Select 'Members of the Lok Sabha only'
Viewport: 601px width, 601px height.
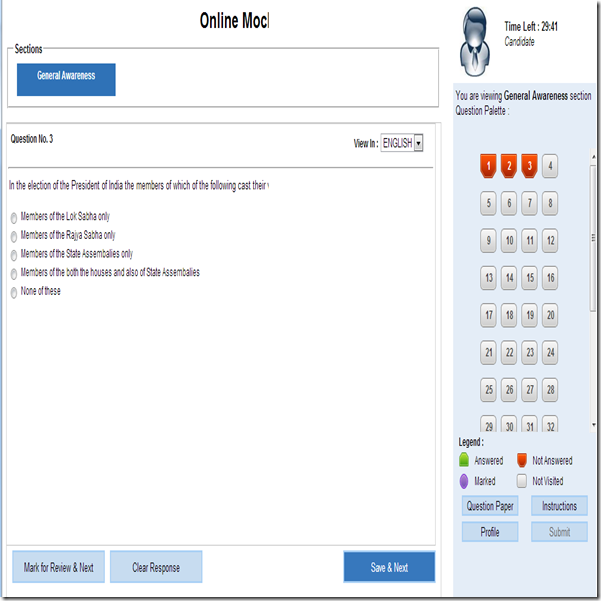click(14, 218)
